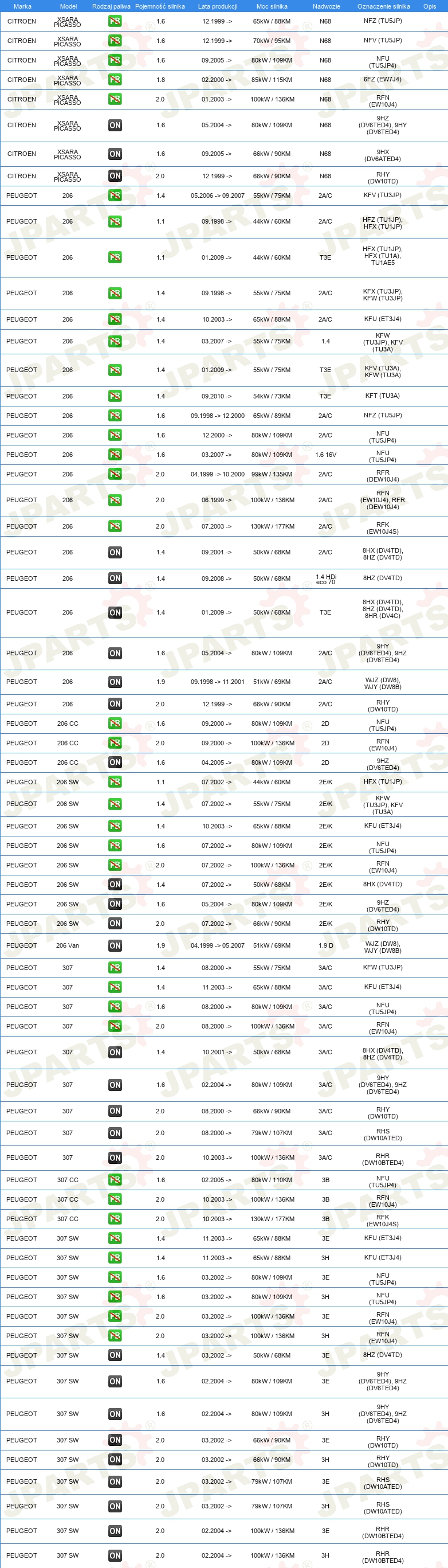Click body type 1.6 16V
Image resolution: width=448 pixels, height=1568 pixels.
click(x=326, y=455)
